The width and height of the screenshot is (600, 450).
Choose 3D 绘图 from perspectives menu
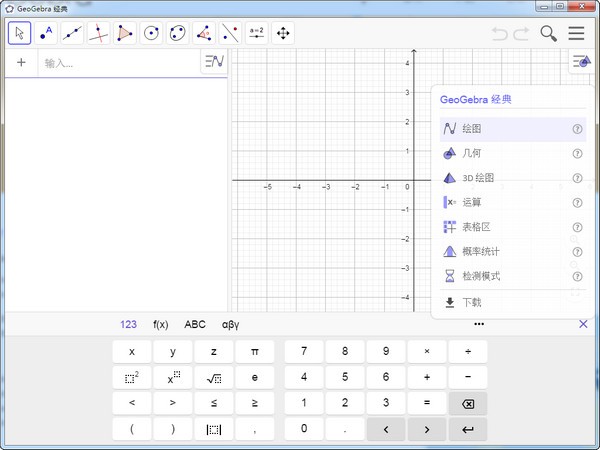click(x=478, y=178)
